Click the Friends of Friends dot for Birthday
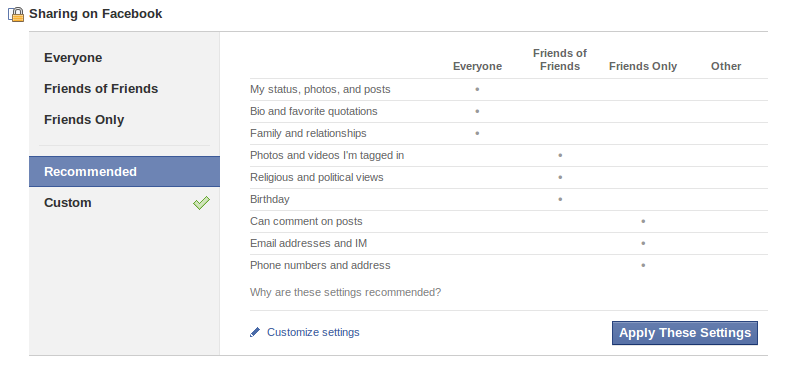804x379 pixels. 560,200
